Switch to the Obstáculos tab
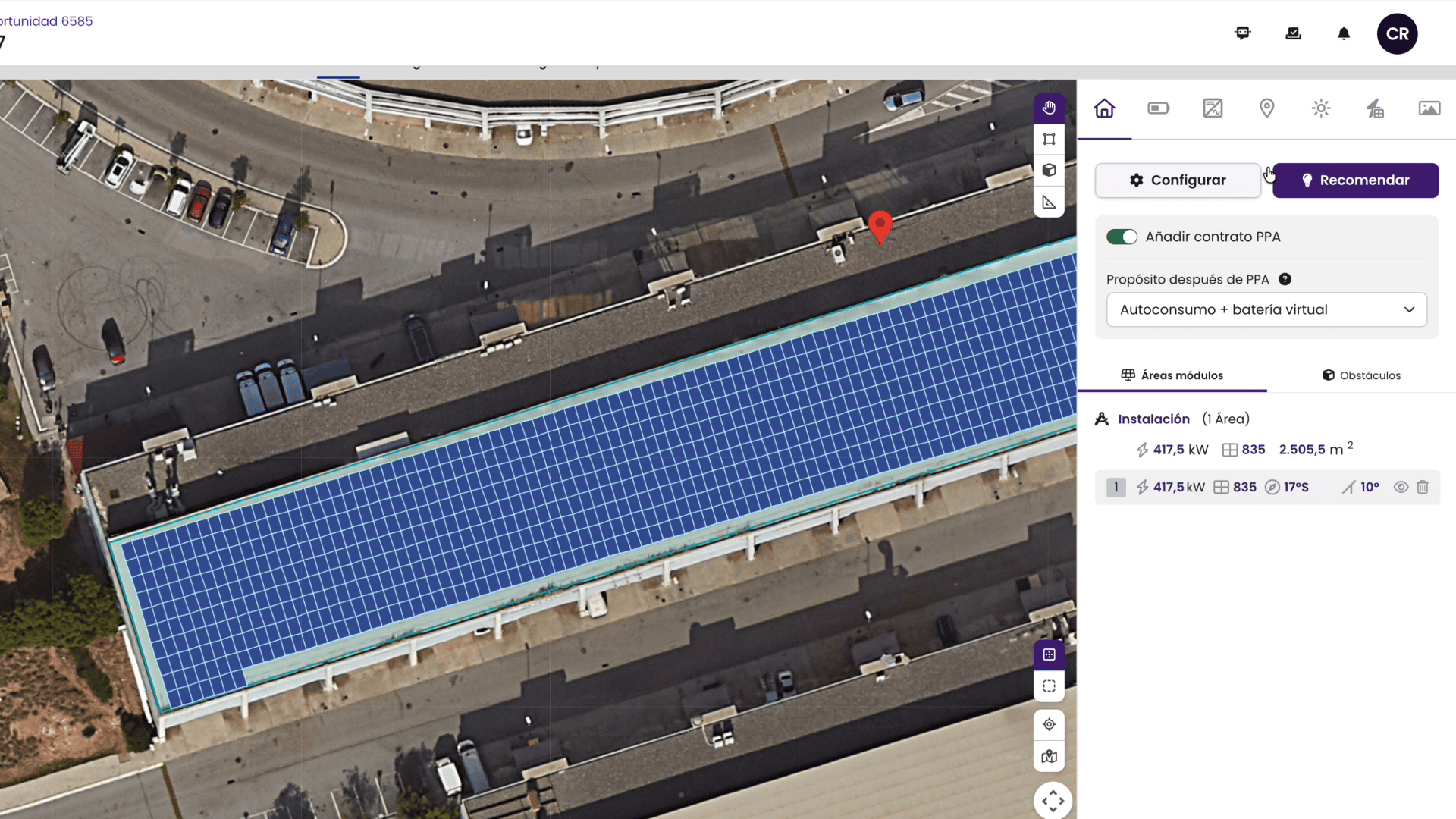 pos(1361,375)
